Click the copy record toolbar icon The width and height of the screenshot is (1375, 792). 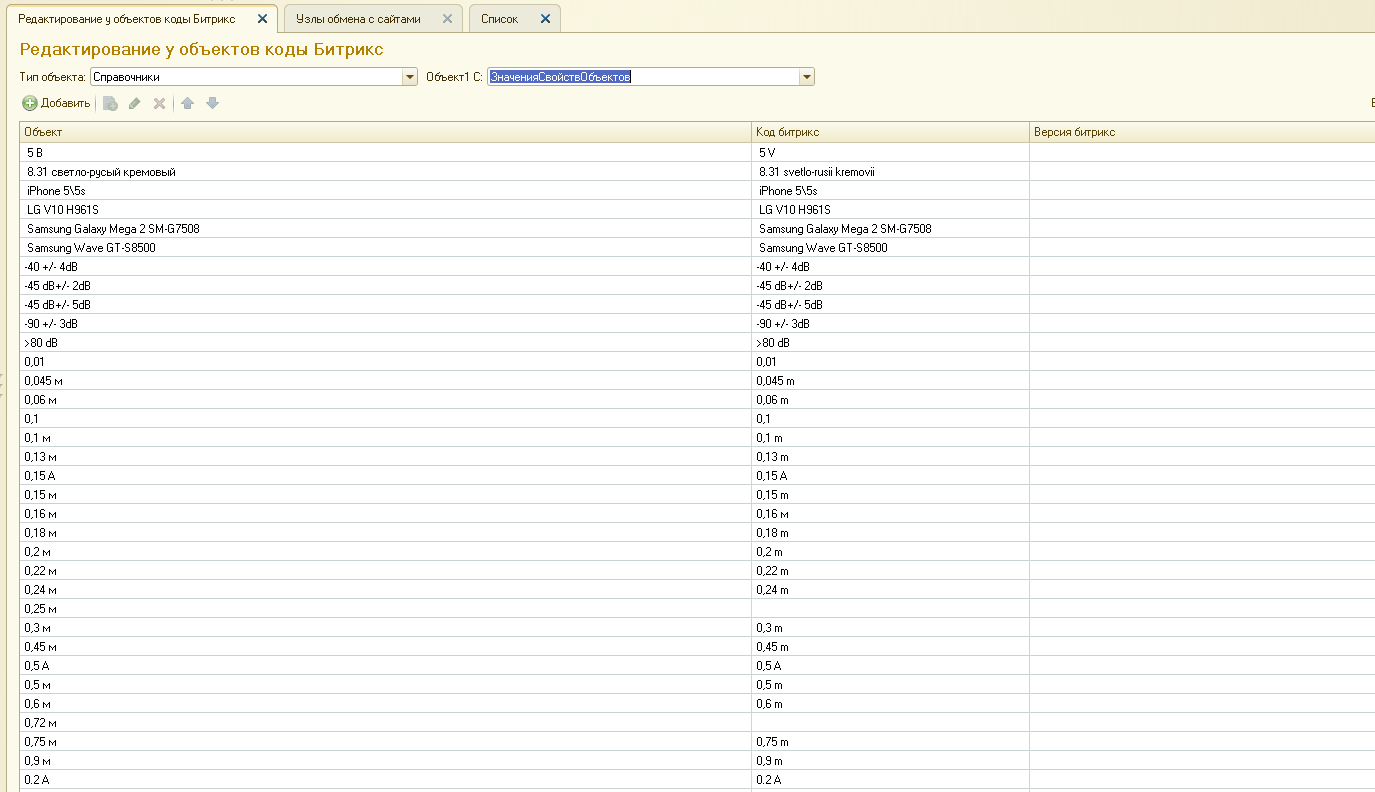tap(110, 103)
